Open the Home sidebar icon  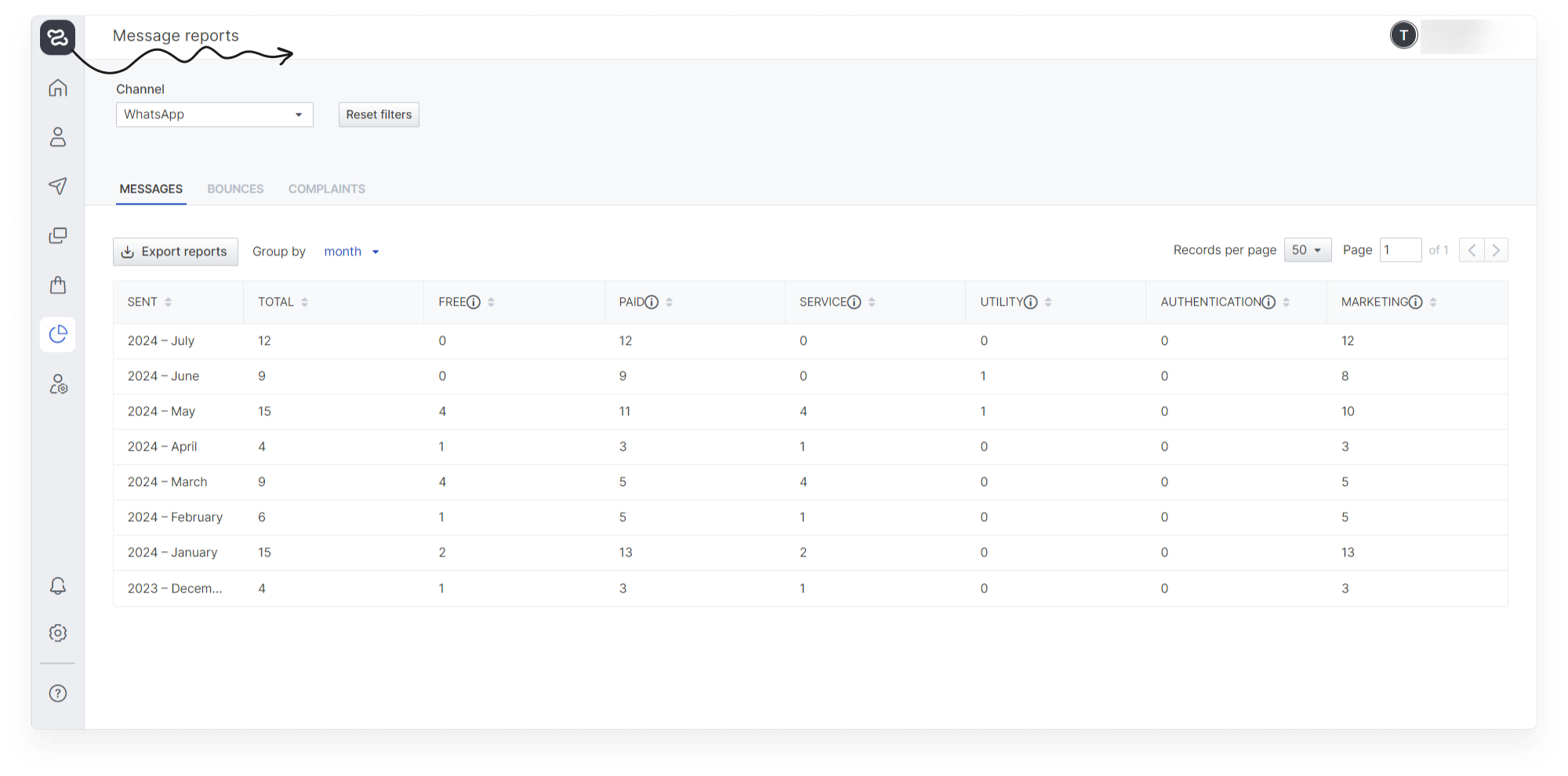coord(57,88)
